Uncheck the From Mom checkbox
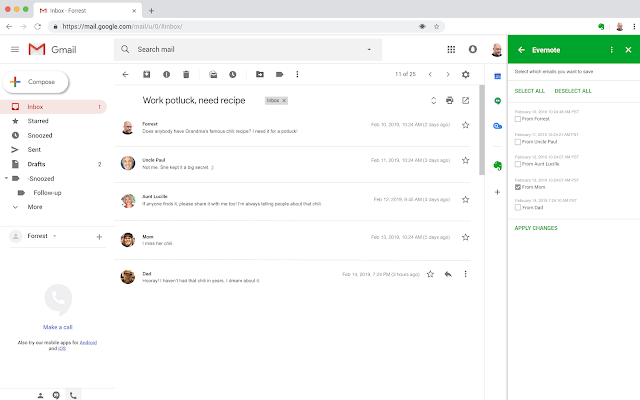 point(518,187)
